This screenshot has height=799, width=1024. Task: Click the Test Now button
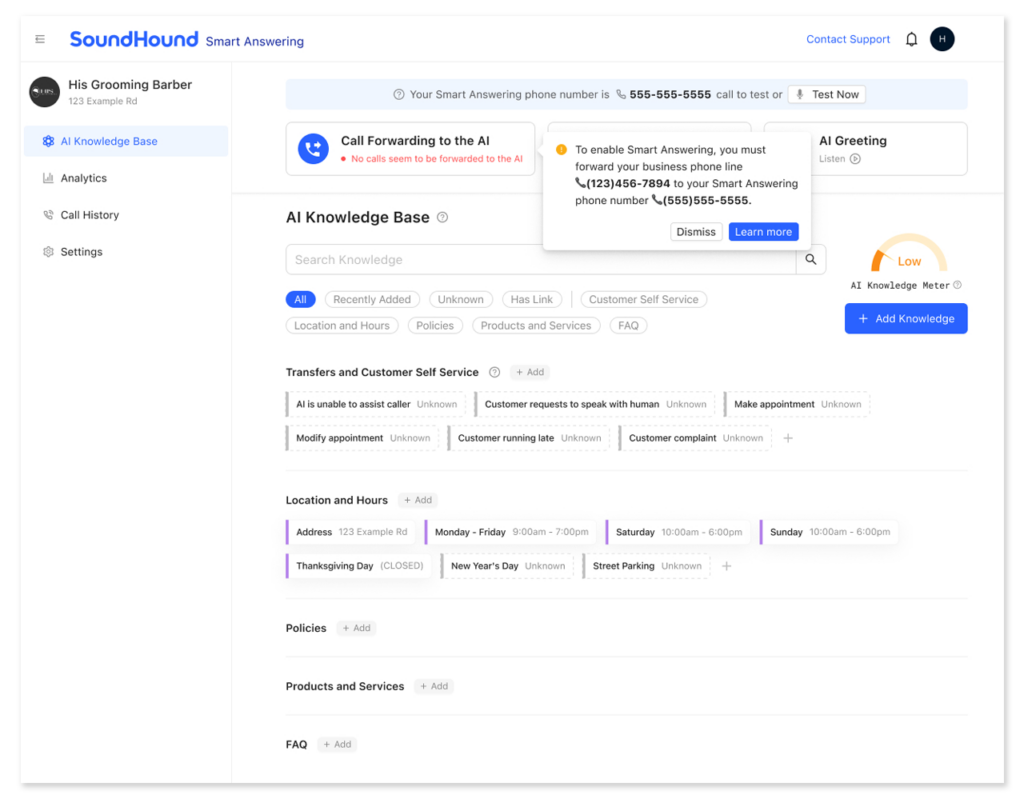pyautogui.click(x=827, y=94)
